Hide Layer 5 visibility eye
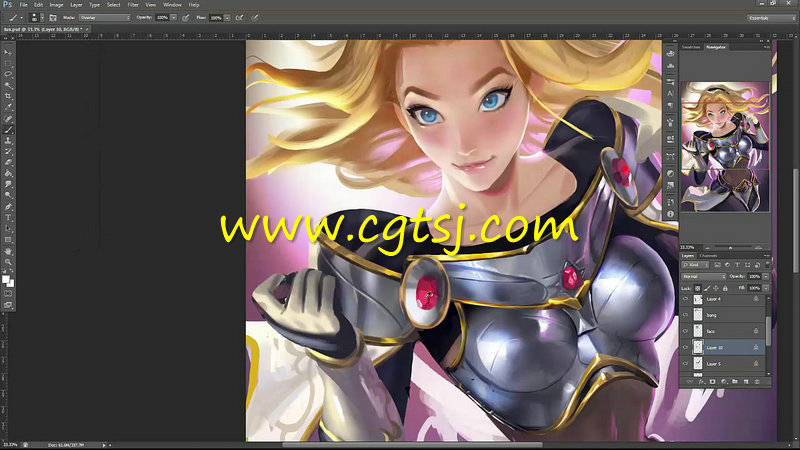 (x=685, y=364)
